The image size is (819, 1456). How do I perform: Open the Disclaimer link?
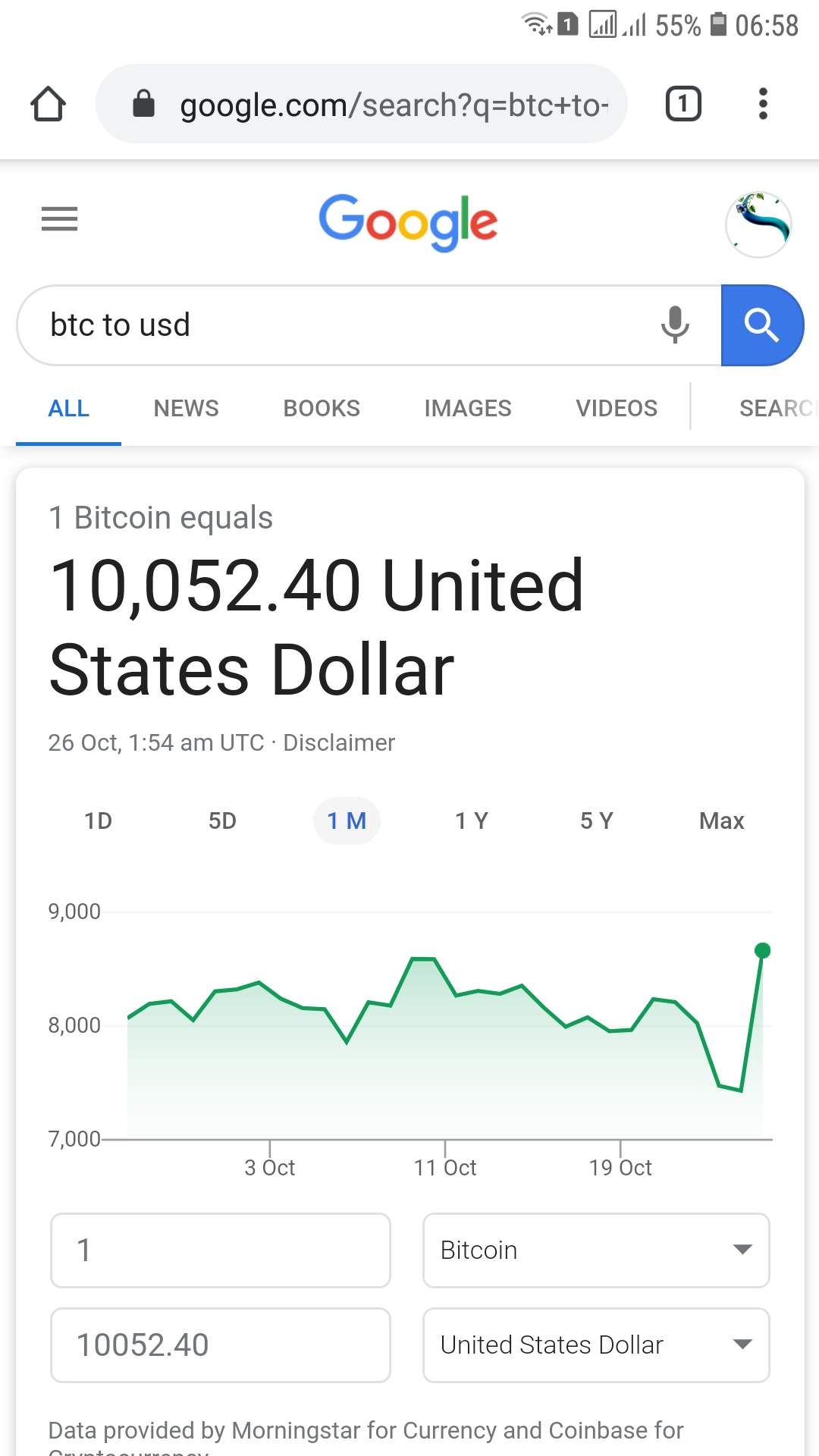point(339,742)
